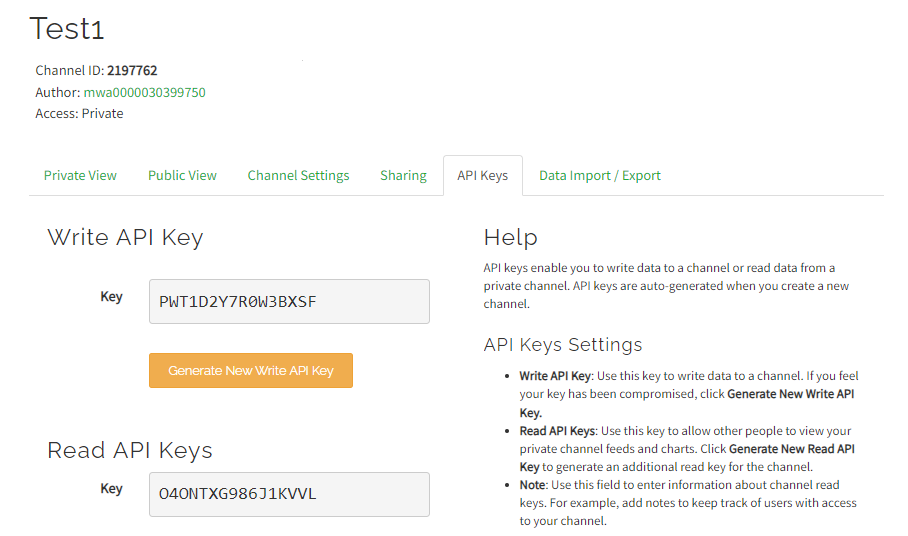Viewport: 908px width, 536px height.
Task: Click the Read API Keys section heading
Action: (130, 450)
